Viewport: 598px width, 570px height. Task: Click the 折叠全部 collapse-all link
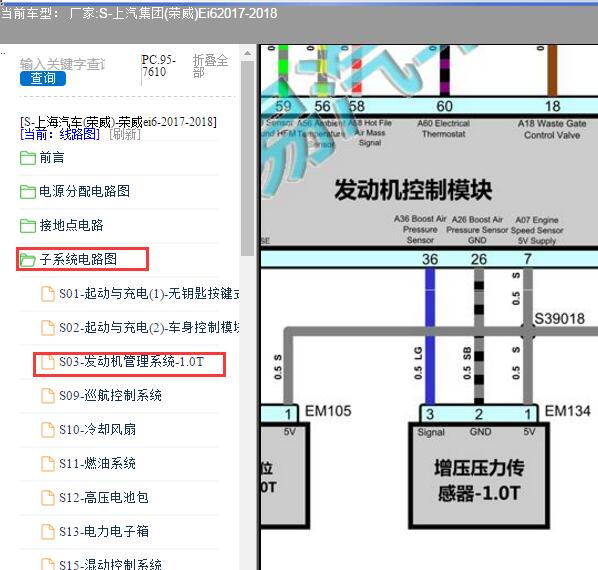tap(210, 66)
